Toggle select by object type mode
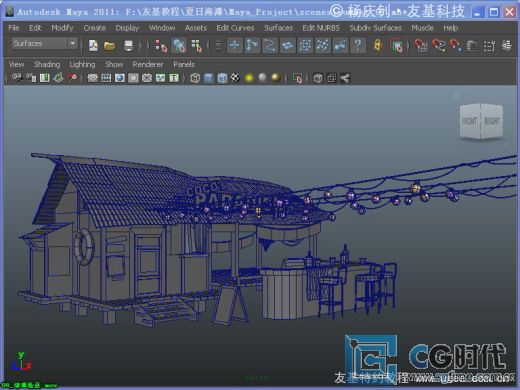 point(179,45)
